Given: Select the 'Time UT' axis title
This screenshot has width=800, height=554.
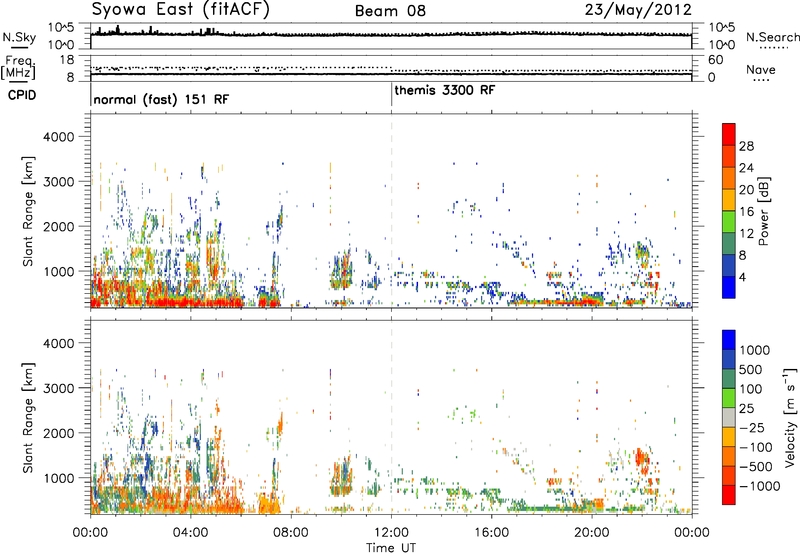Looking at the screenshot, I should (x=391, y=547).
